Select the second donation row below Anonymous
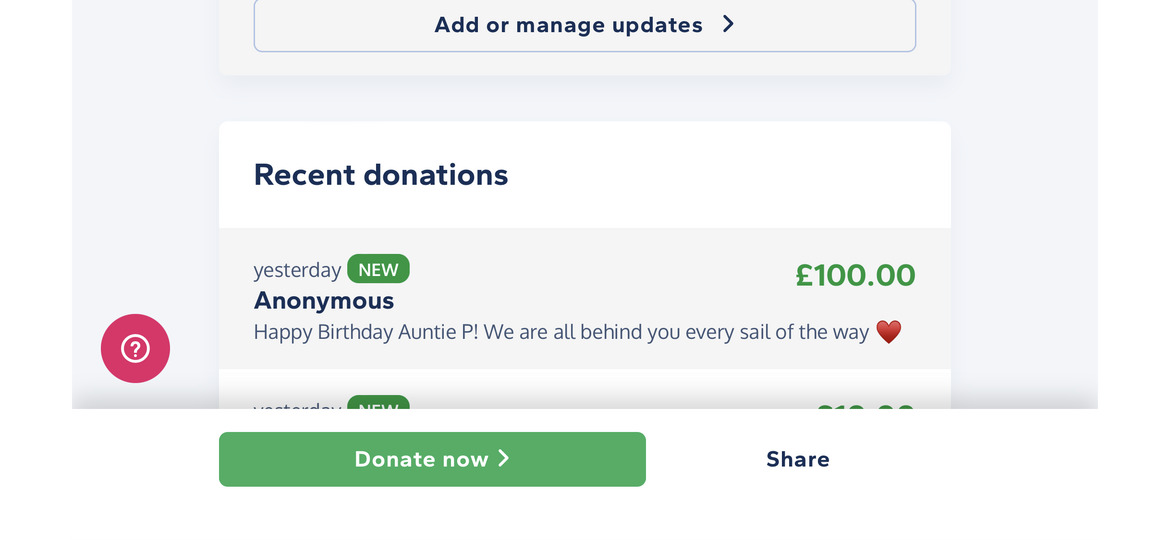 coord(585,389)
